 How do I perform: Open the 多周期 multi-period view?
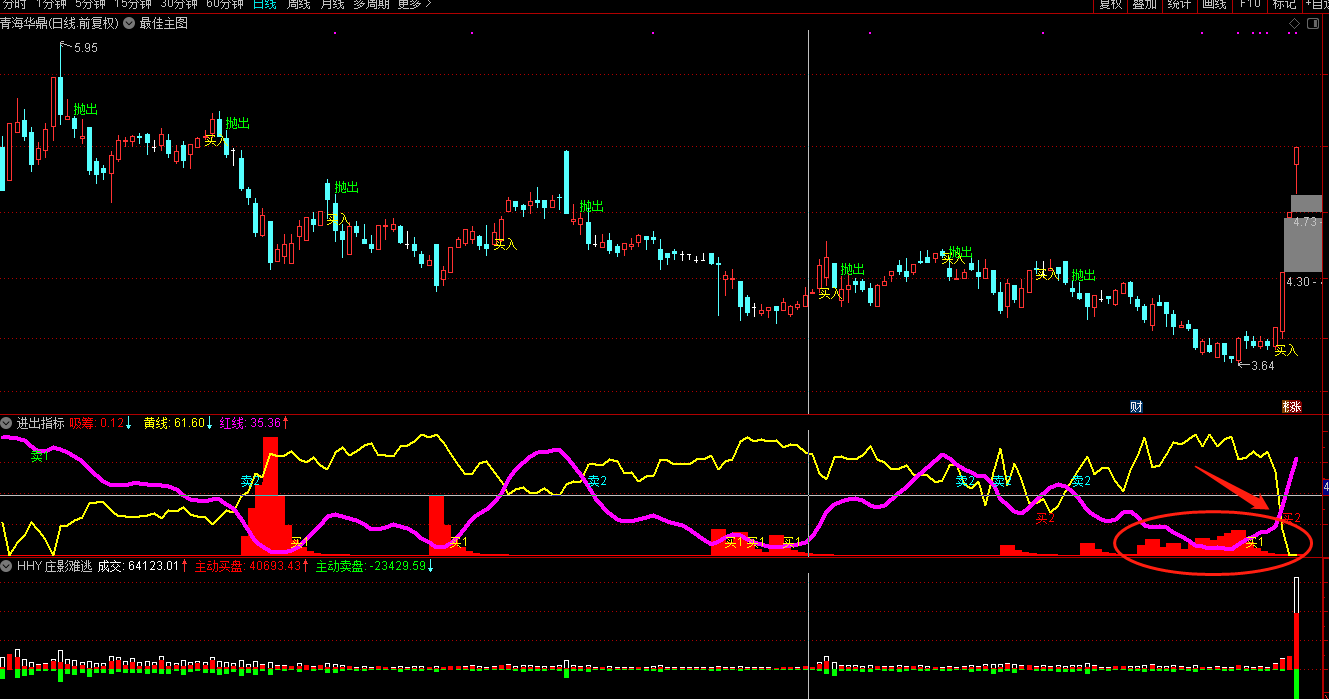point(371,4)
